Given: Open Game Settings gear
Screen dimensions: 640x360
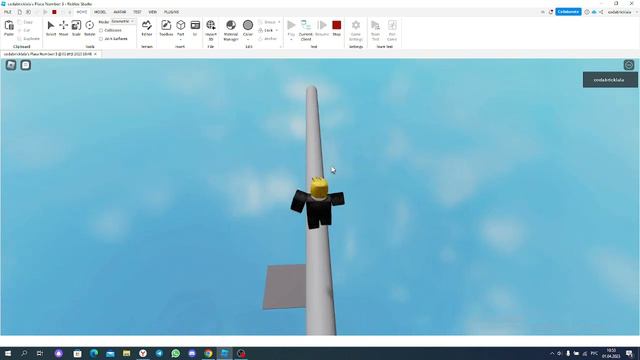Looking at the screenshot, I should point(356,30).
